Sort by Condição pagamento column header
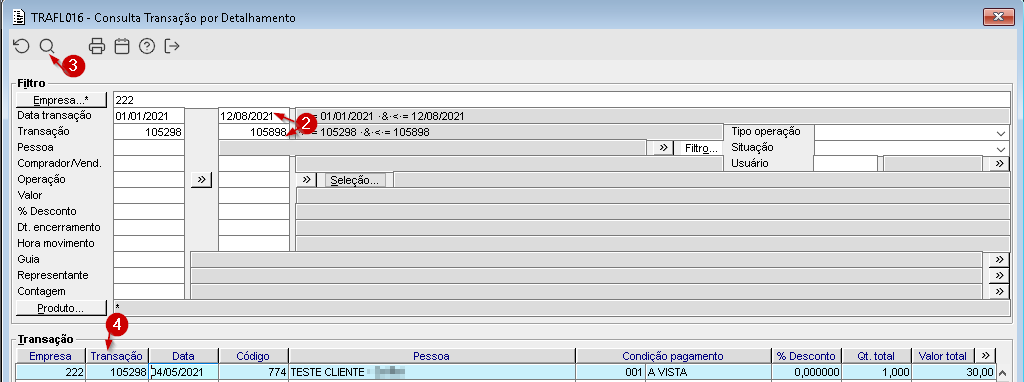This screenshot has width=1024, height=382. click(673, 356)
